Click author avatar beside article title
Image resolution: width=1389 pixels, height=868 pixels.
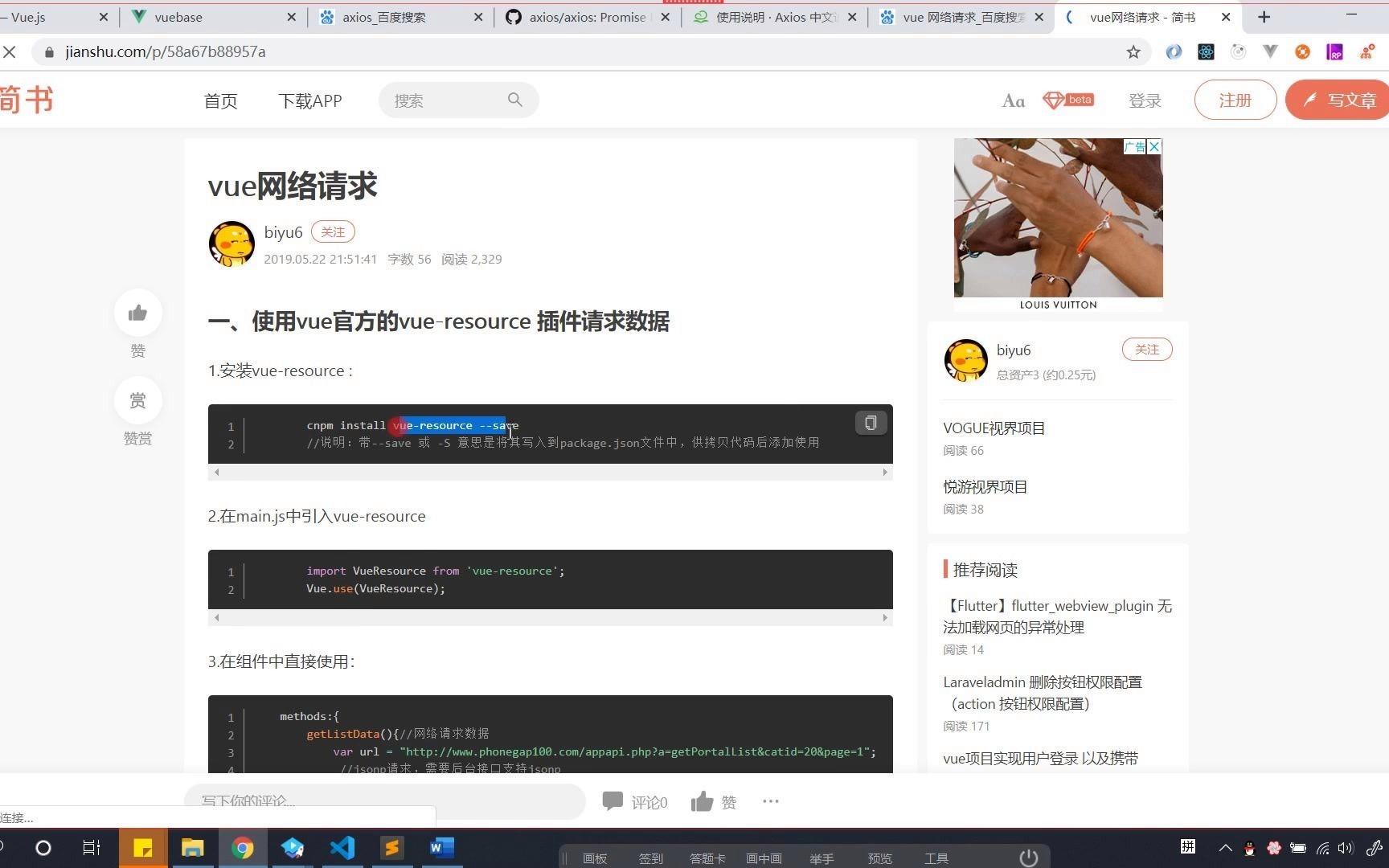(231, 244)
